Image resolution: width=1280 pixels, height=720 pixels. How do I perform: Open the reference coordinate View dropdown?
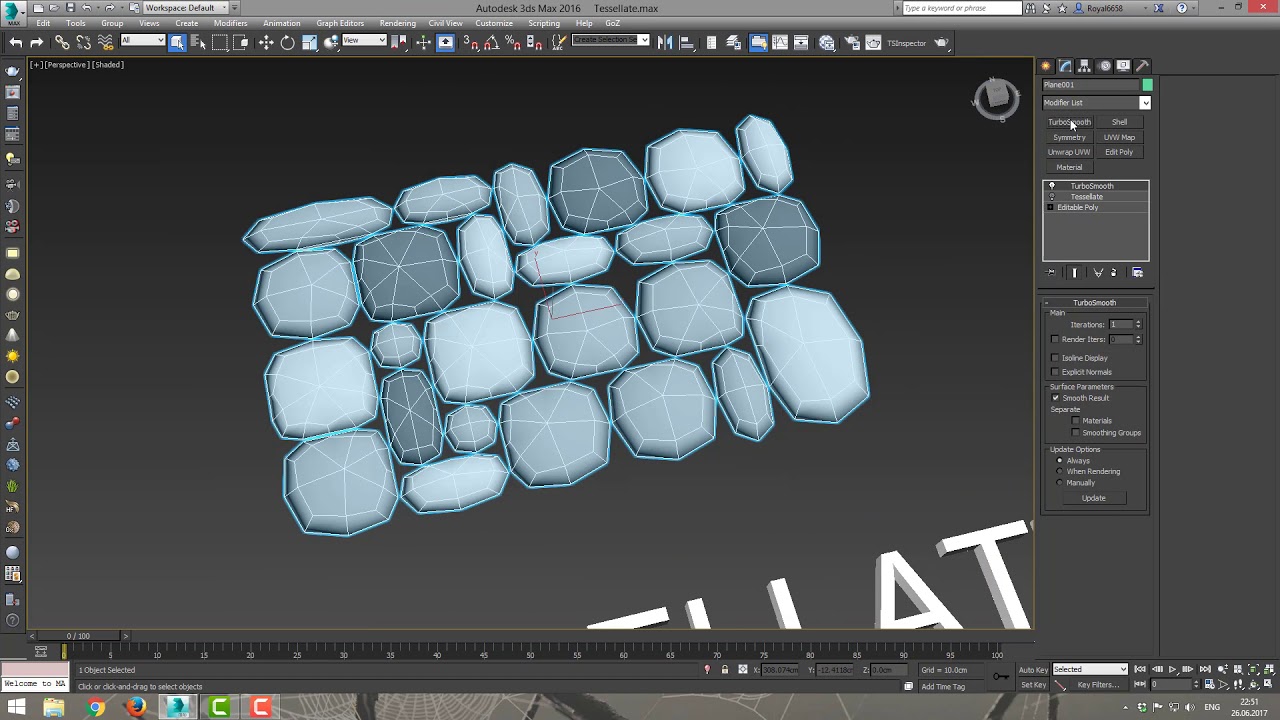pos(364,40)
